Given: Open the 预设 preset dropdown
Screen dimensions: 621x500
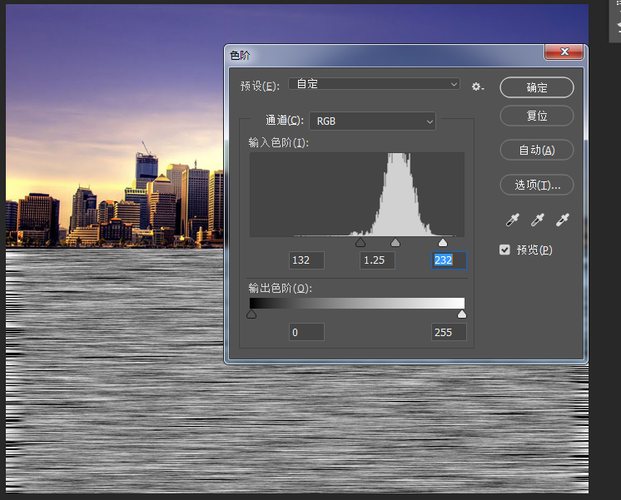Looking at the screenshot, I should (374, 85).
